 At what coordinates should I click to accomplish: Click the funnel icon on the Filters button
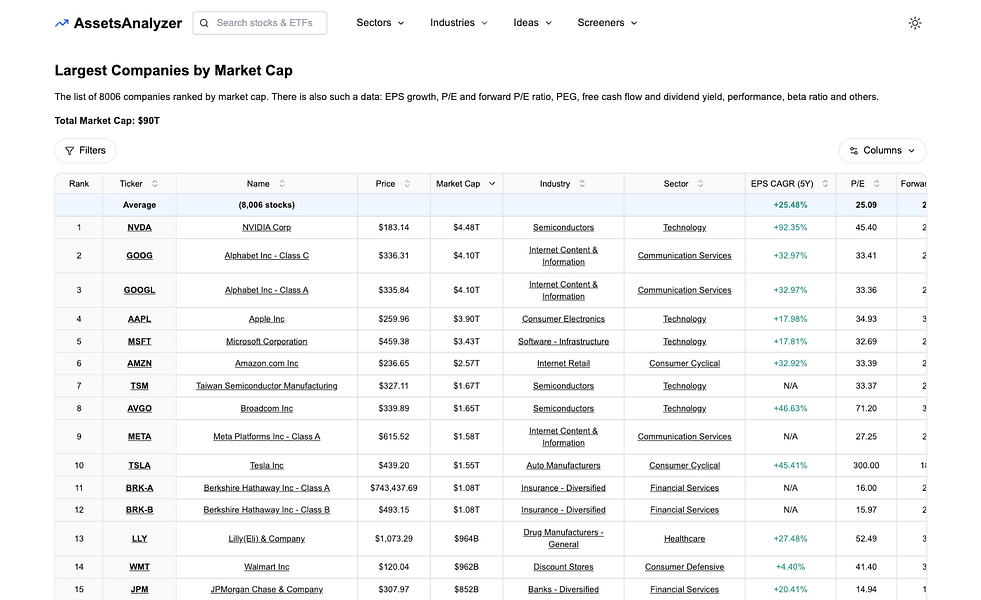point(68,150)
